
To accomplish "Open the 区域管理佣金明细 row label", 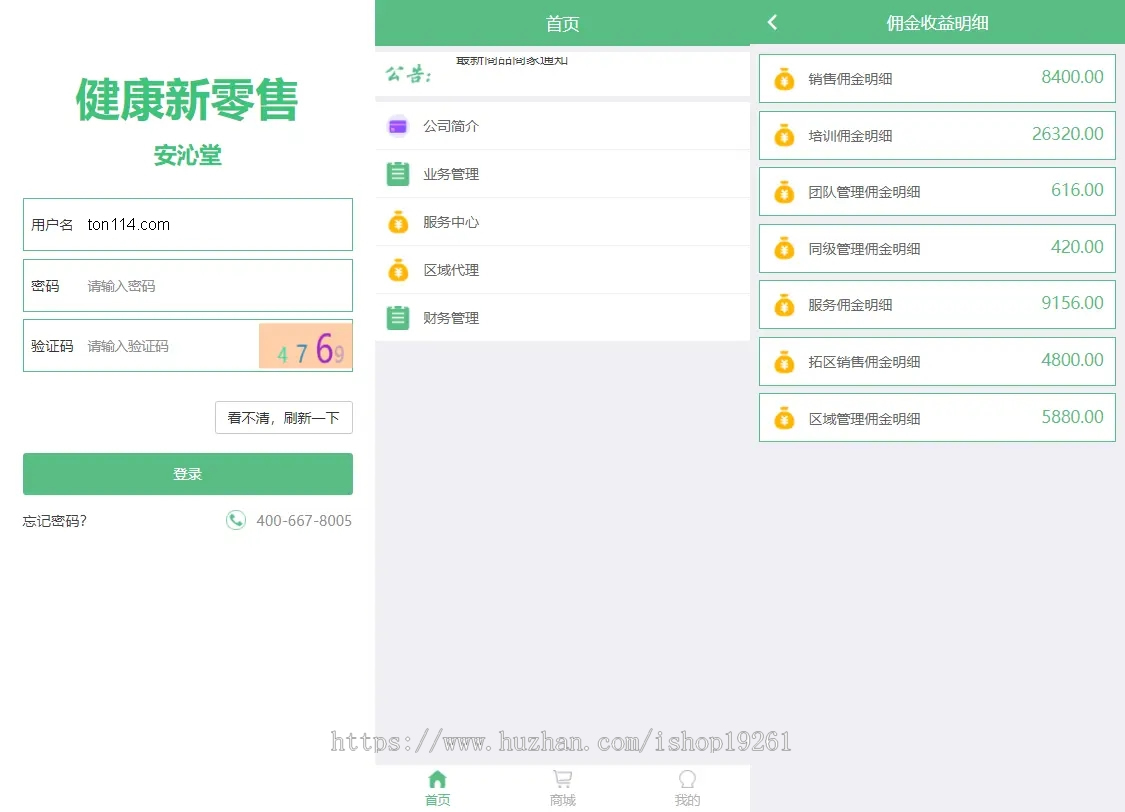I will pyautogui.click(x=864, y=418).
